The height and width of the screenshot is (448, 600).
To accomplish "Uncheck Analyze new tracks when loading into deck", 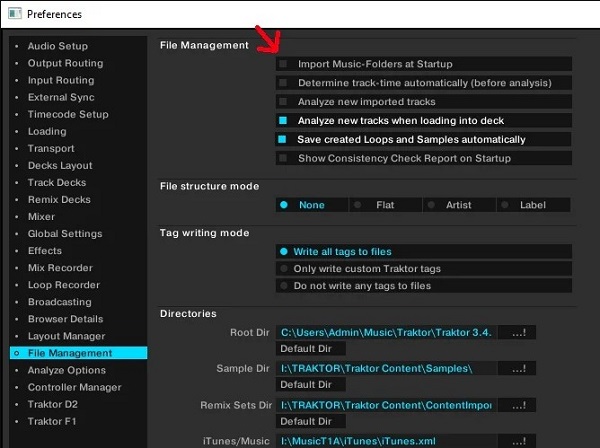I will [283, 121].
